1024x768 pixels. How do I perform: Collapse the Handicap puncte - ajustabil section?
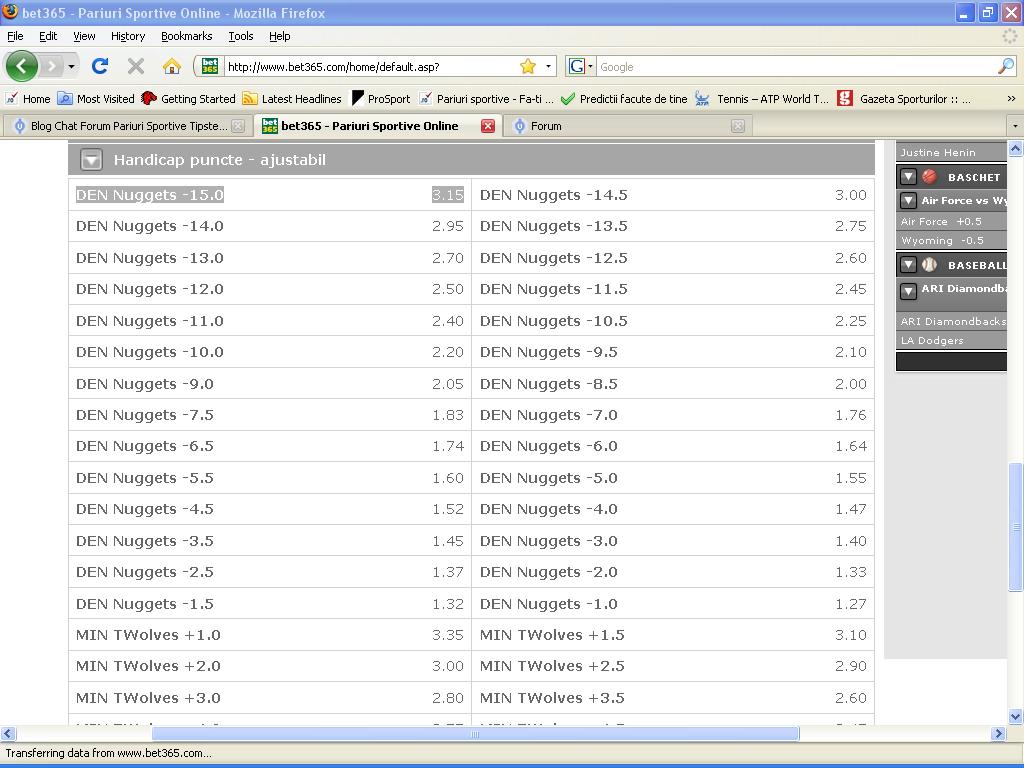pyautogui.click(x=91, y=160)
